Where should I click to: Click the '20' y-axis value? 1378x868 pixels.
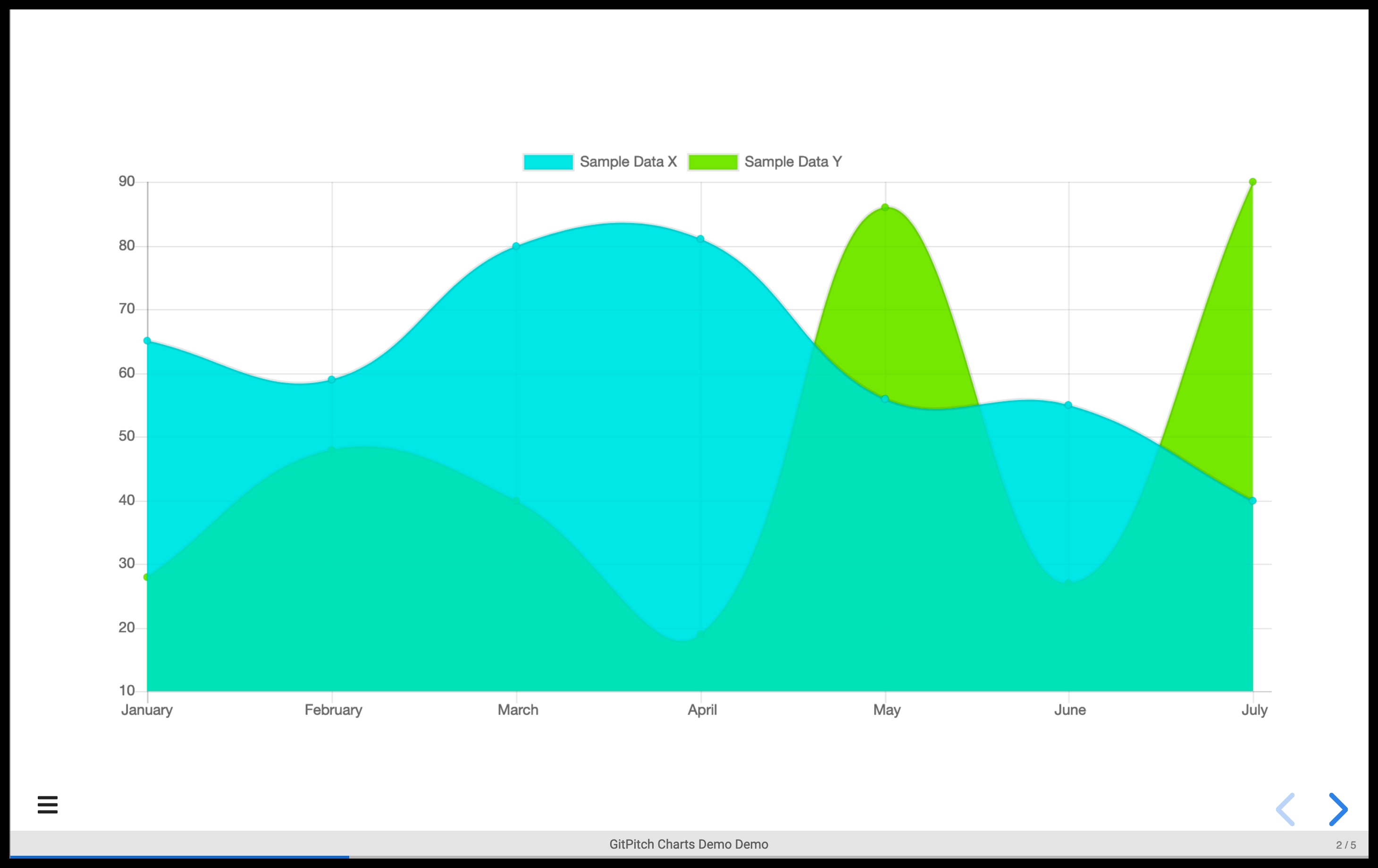tap(126, 628)
